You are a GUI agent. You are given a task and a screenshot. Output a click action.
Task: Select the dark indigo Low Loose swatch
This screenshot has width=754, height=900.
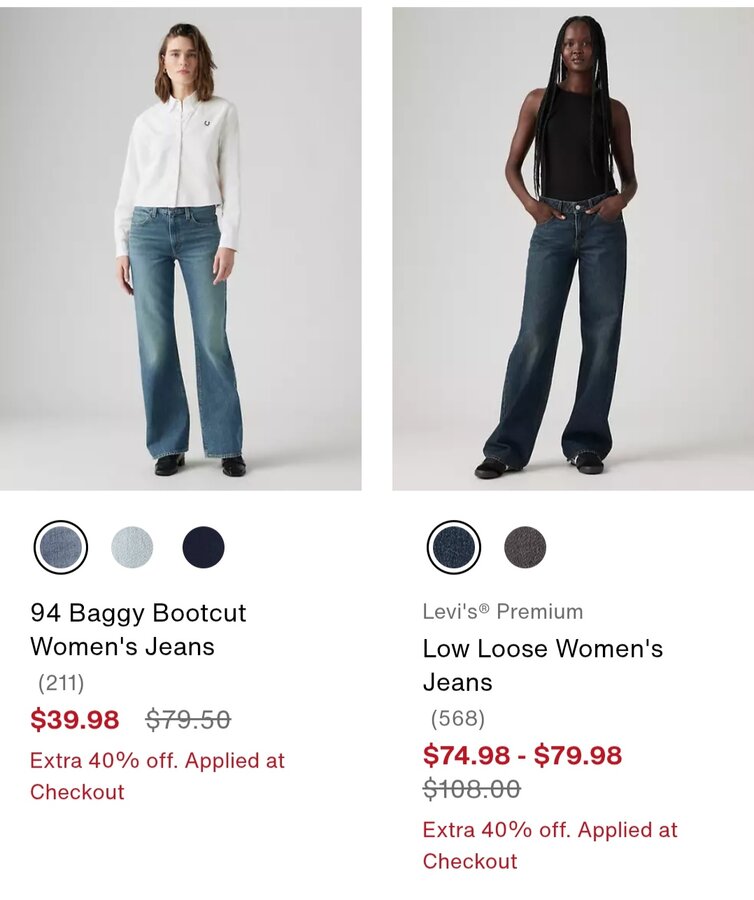(x=453, y=547)
